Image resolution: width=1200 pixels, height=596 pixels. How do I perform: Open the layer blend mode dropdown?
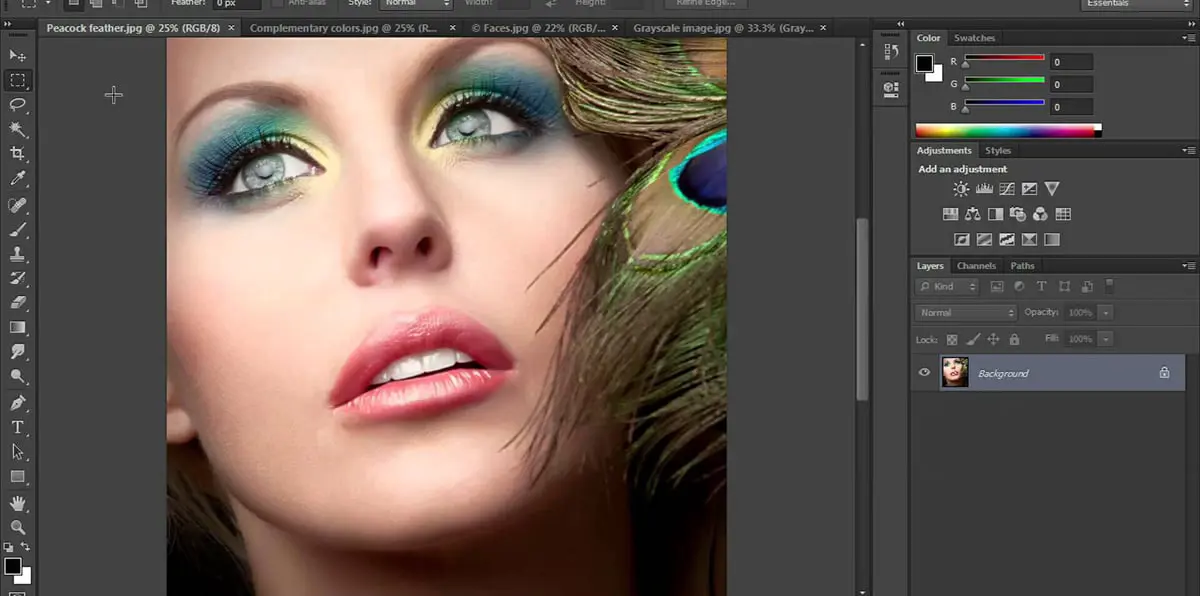tap(966, 313)
